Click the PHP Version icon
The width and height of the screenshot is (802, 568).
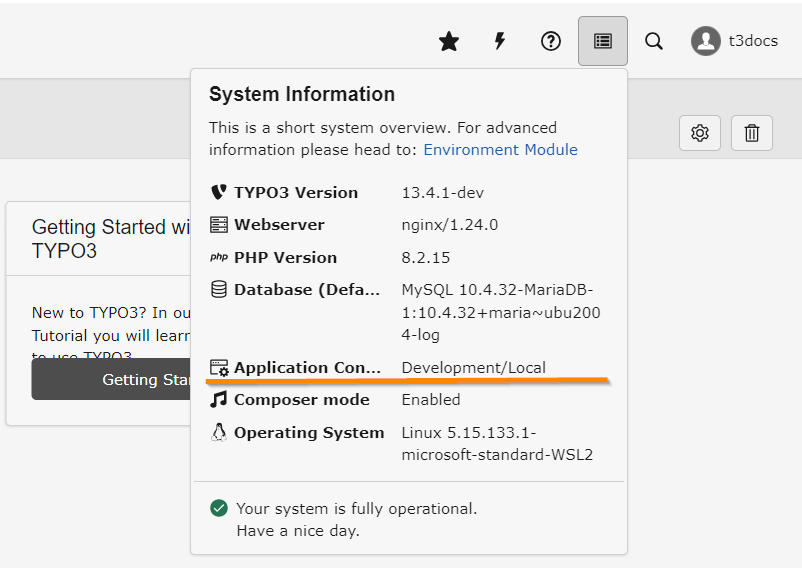click(218, 257)
